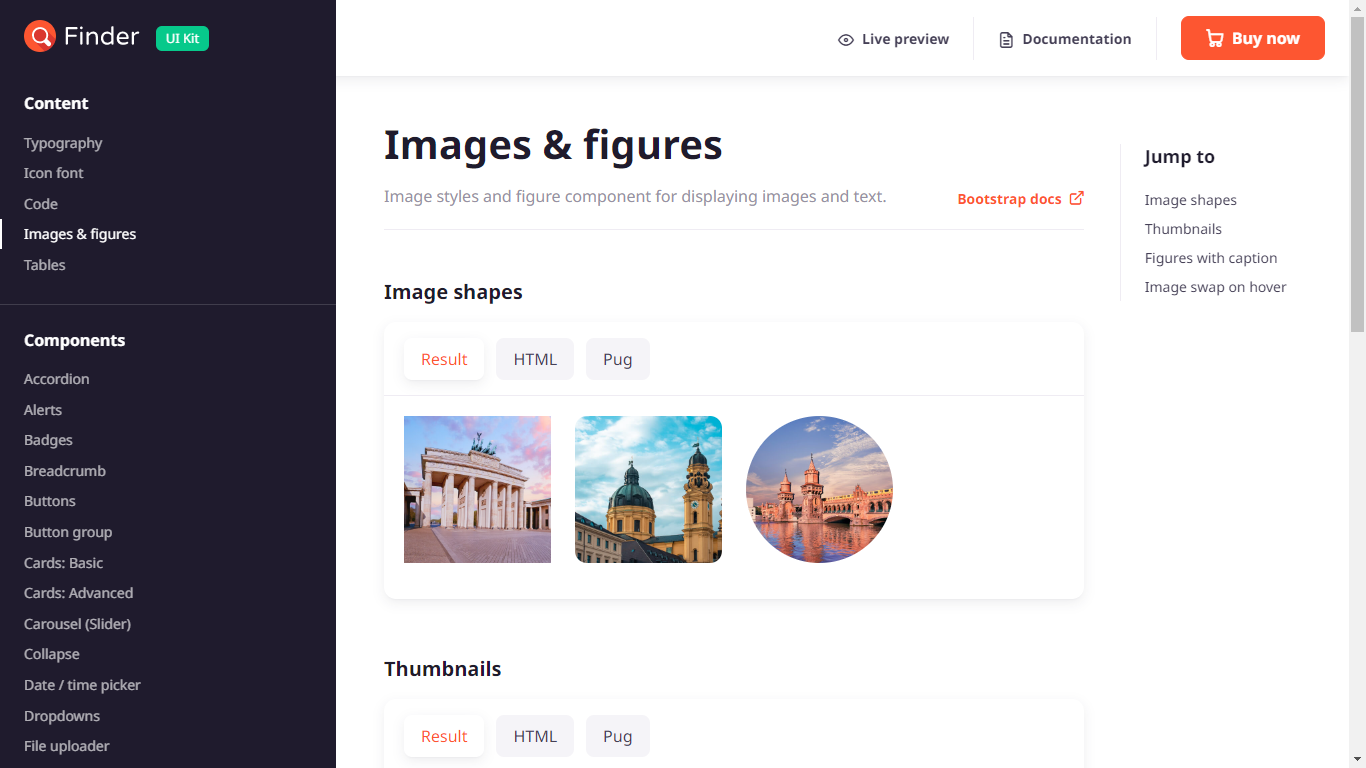The width and height of the screenshot is (1366, 768).
Task: Open Images & figures sidebar item
Action: coord(80,234)
